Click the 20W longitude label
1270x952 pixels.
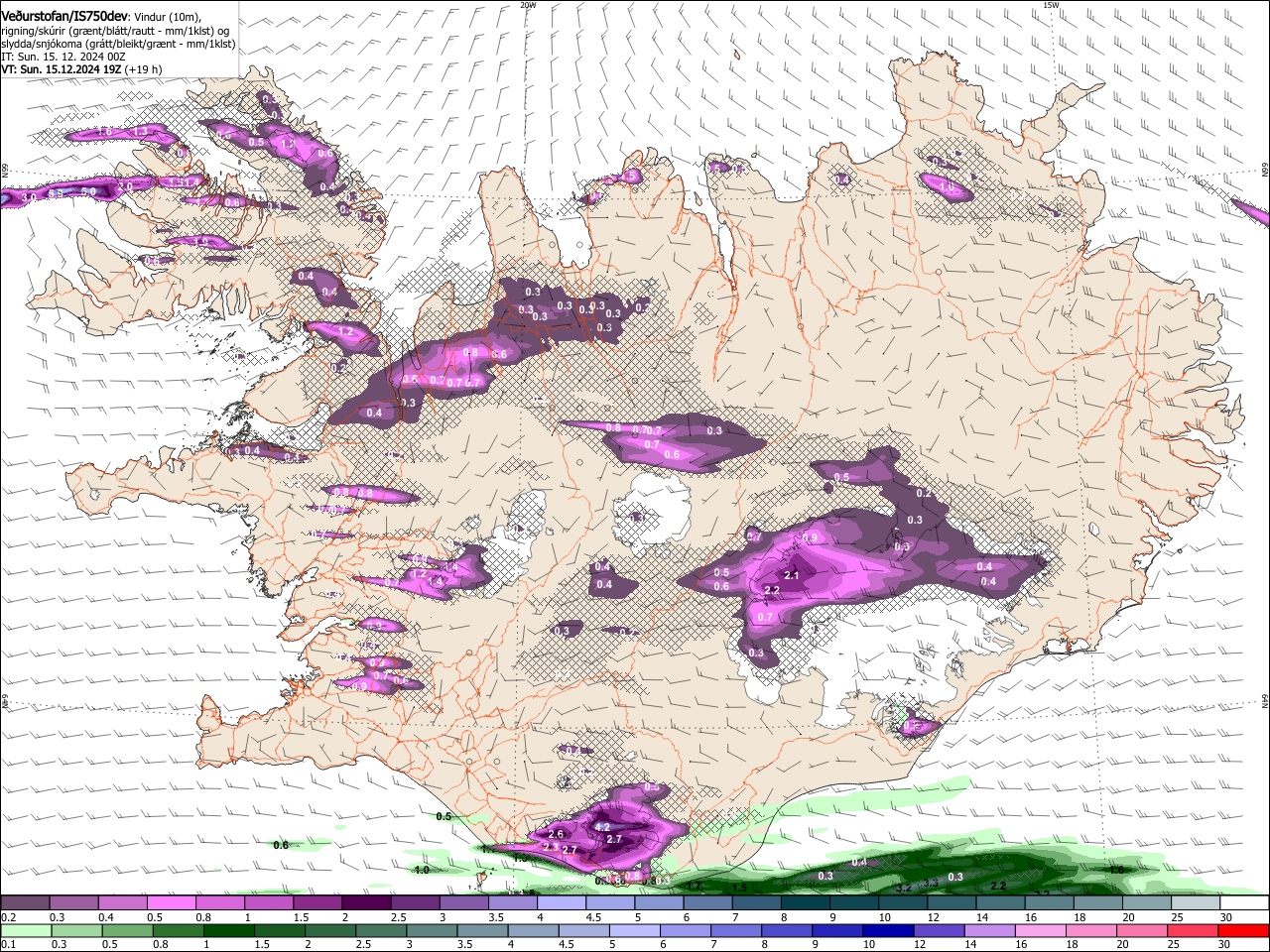(528, 5)
